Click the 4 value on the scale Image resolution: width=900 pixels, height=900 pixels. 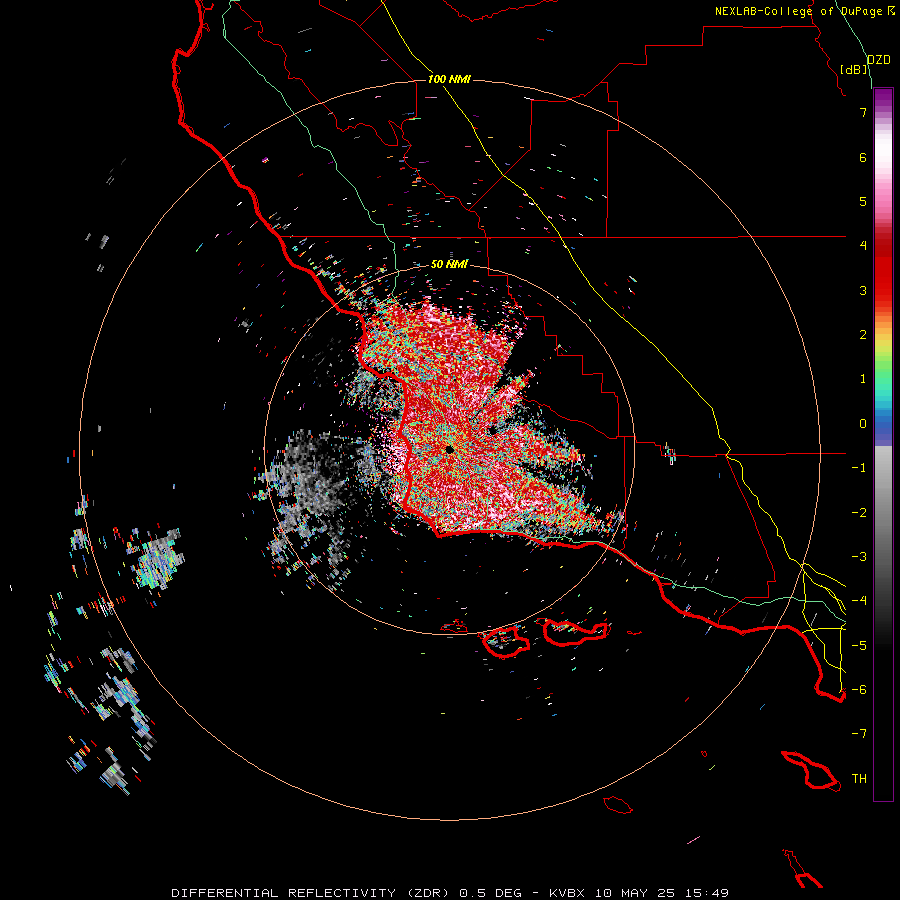click(x=863, y=246)
